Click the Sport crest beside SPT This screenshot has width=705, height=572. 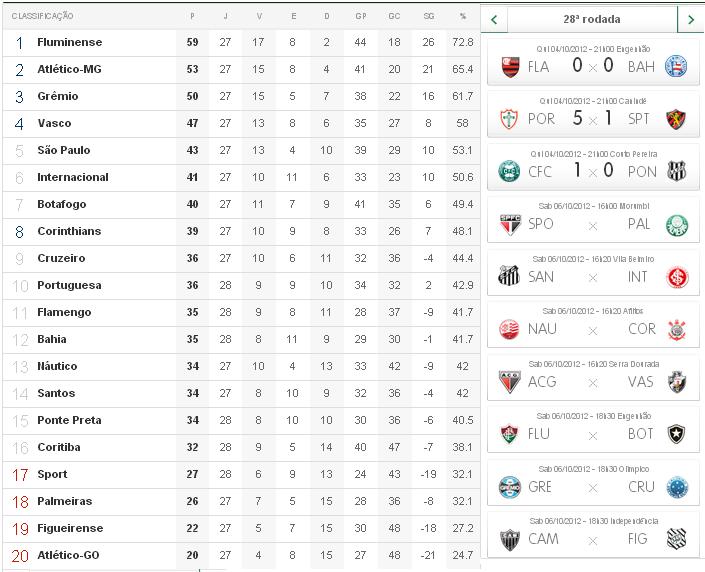coord(676,119)
